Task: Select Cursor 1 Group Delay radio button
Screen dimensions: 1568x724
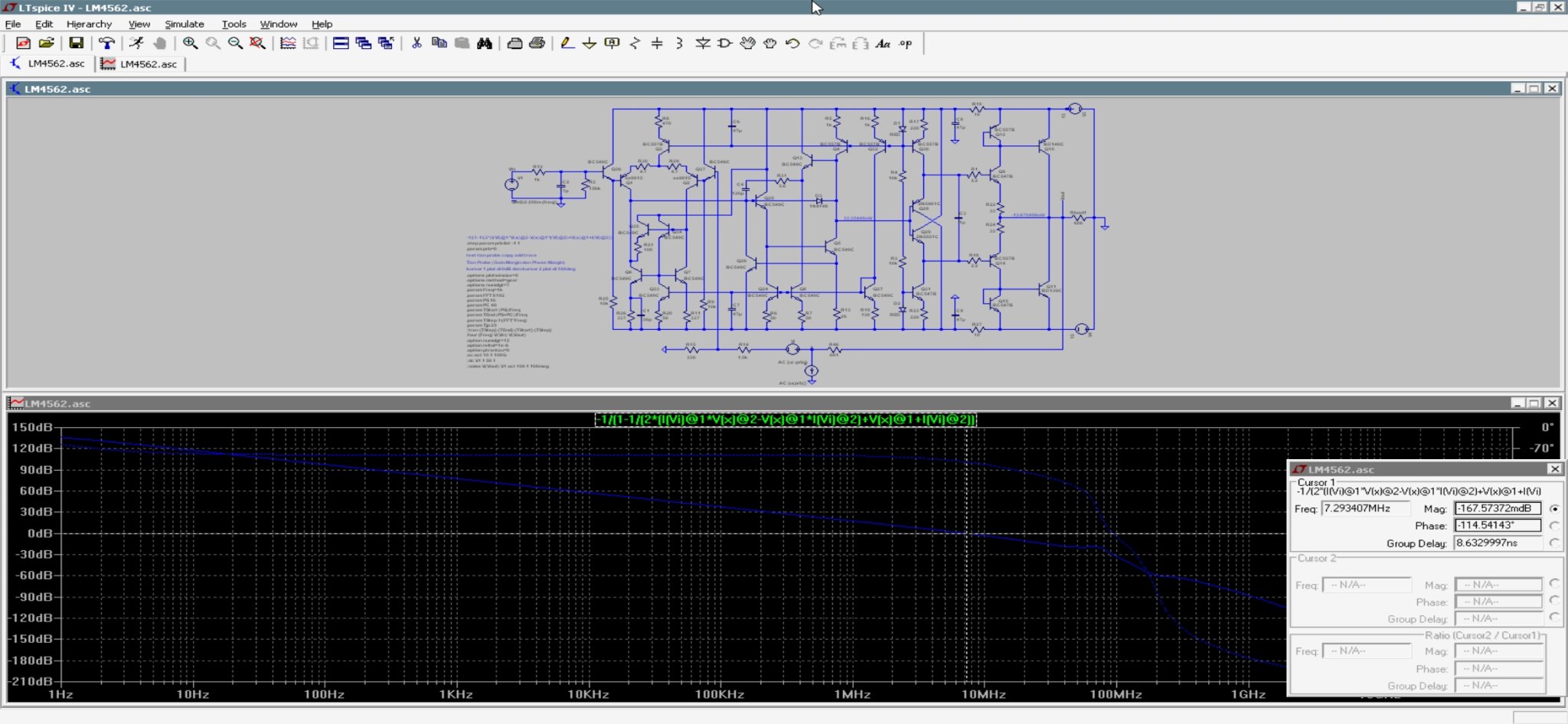Action: (x=1554, y=543)
